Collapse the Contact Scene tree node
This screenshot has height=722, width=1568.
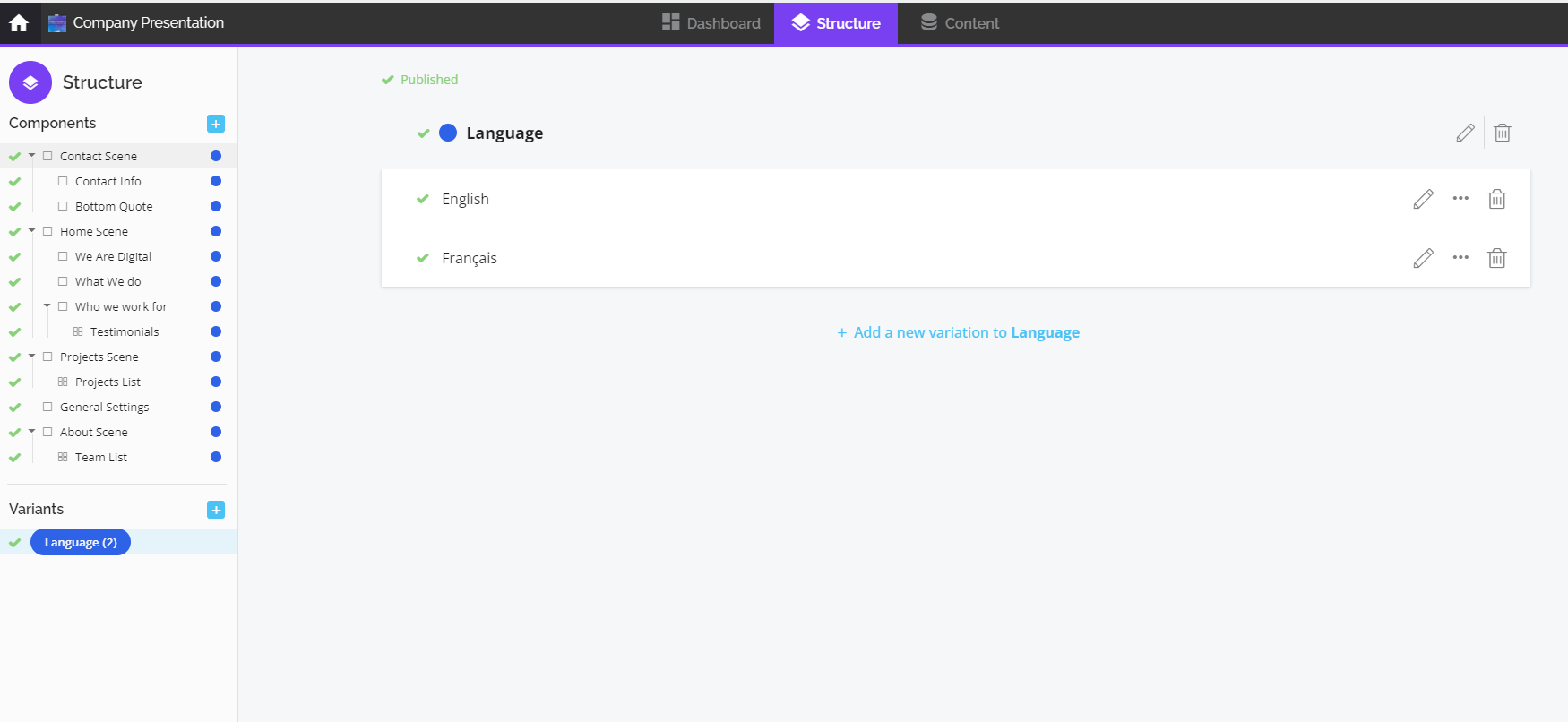(x=32, y=155)
